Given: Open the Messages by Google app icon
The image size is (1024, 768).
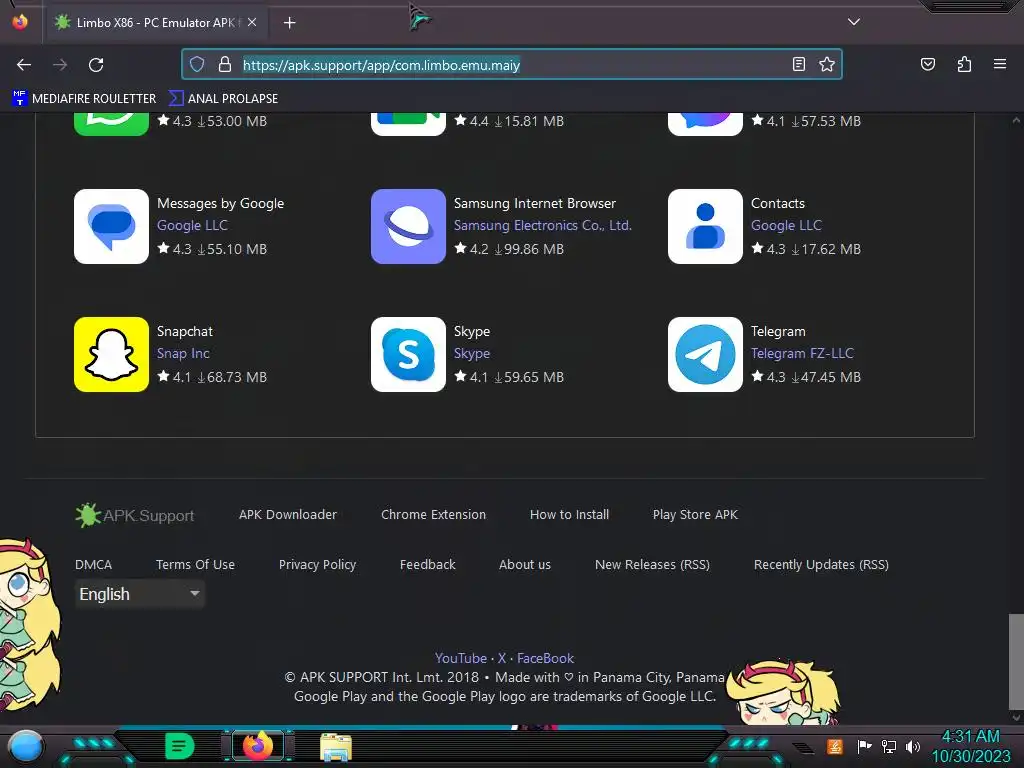Looking at the screenshot, I should pyautogui.click(x=111, y=226).
